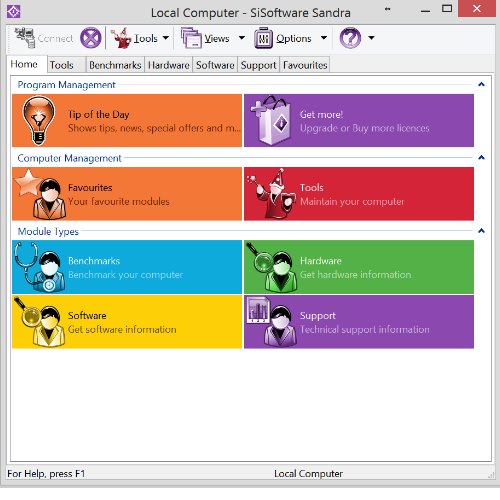The width and height of the screenshot is (500, 500).
Task: Click the purple disconnect X icon
Action: click(x=91, y=38)
